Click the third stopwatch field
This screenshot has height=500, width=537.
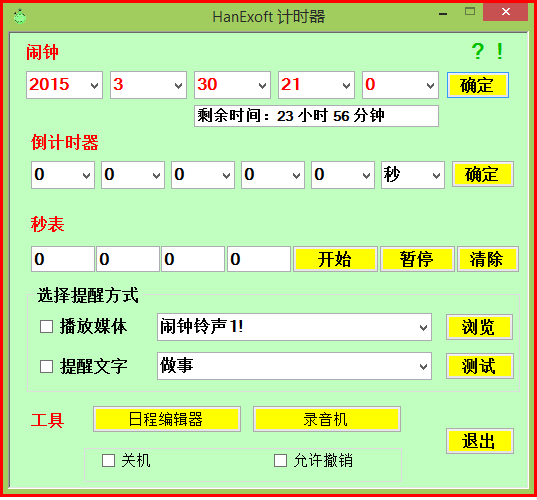pos(193,259)
